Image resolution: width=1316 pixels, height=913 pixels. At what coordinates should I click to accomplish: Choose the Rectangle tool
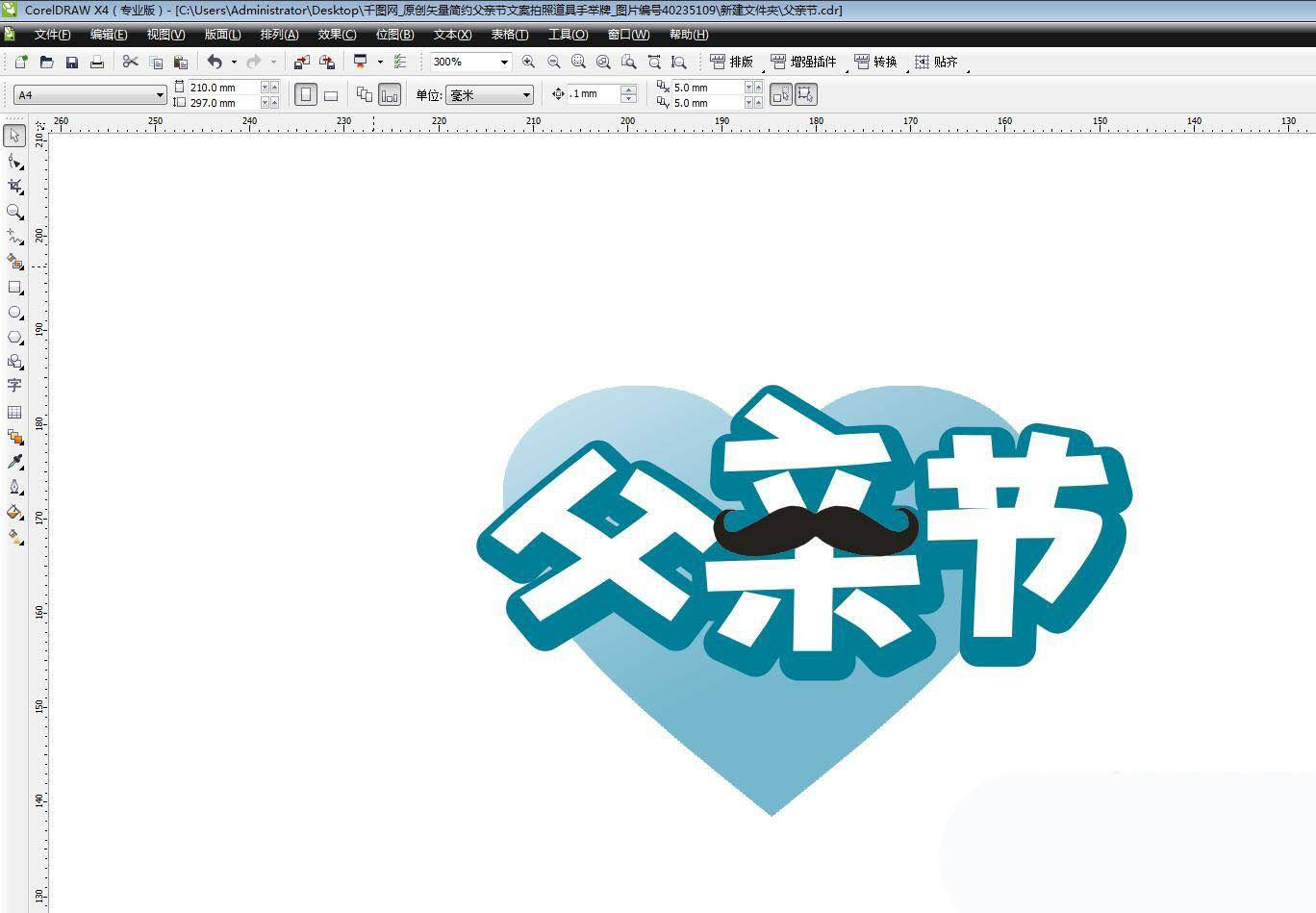click(14, 287)
